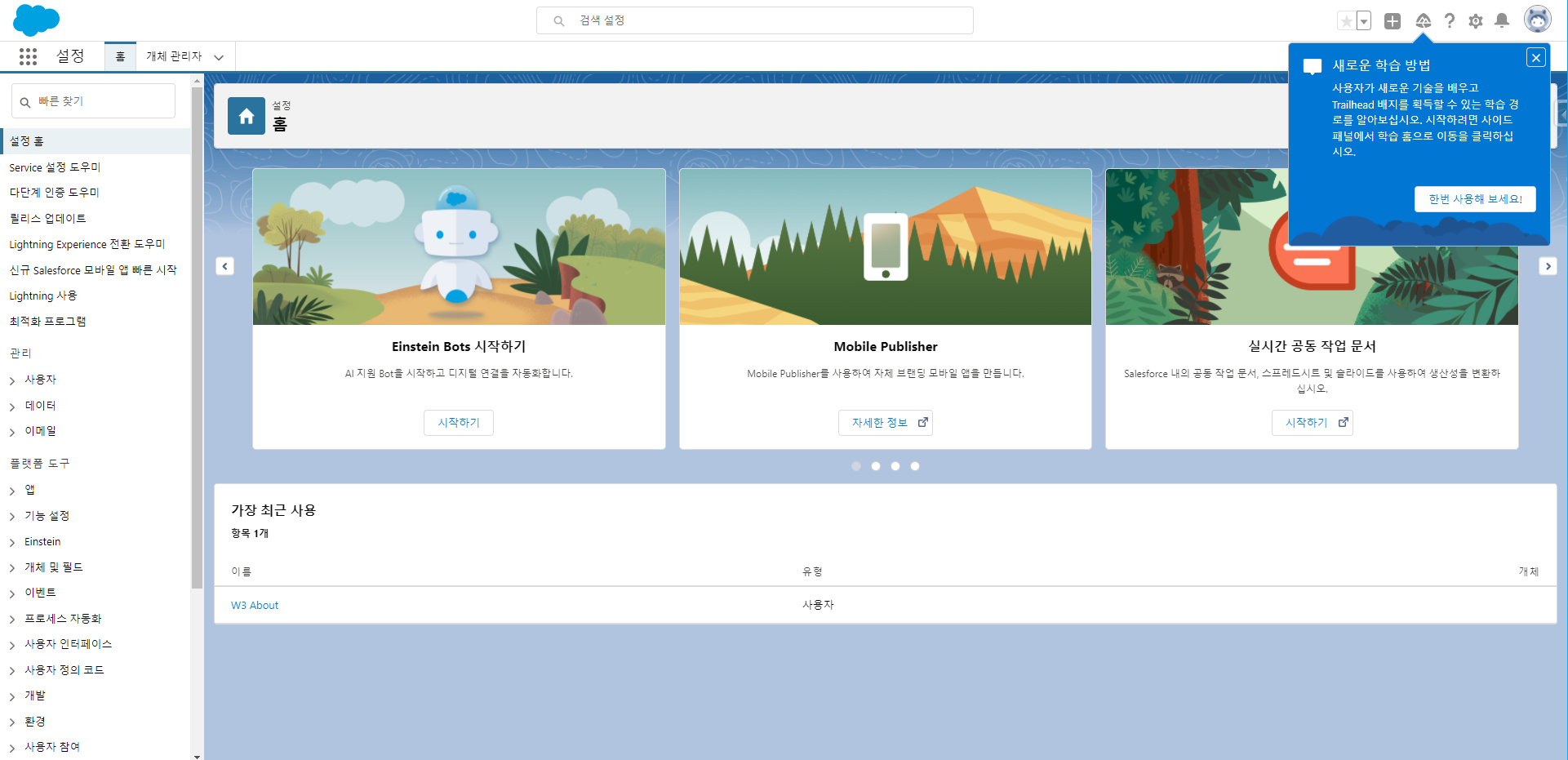
Task: Expand the 사용자 인터페이스 tree node
Action: pyautogui.click(x=12, y=645)
